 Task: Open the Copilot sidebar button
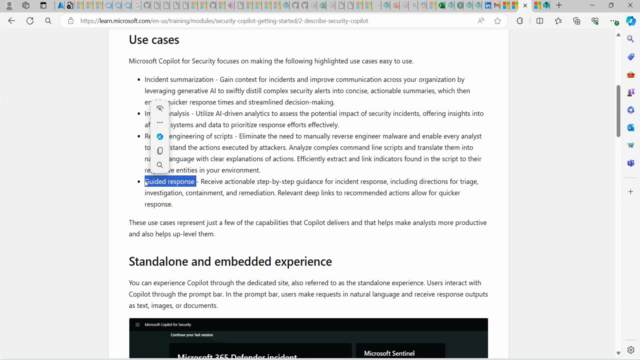coord(631,21)
